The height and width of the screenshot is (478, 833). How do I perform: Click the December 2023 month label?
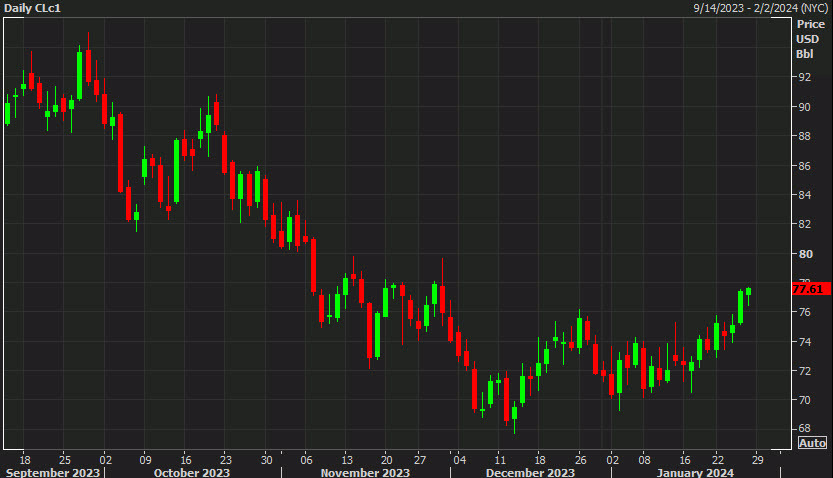[530, 472]
